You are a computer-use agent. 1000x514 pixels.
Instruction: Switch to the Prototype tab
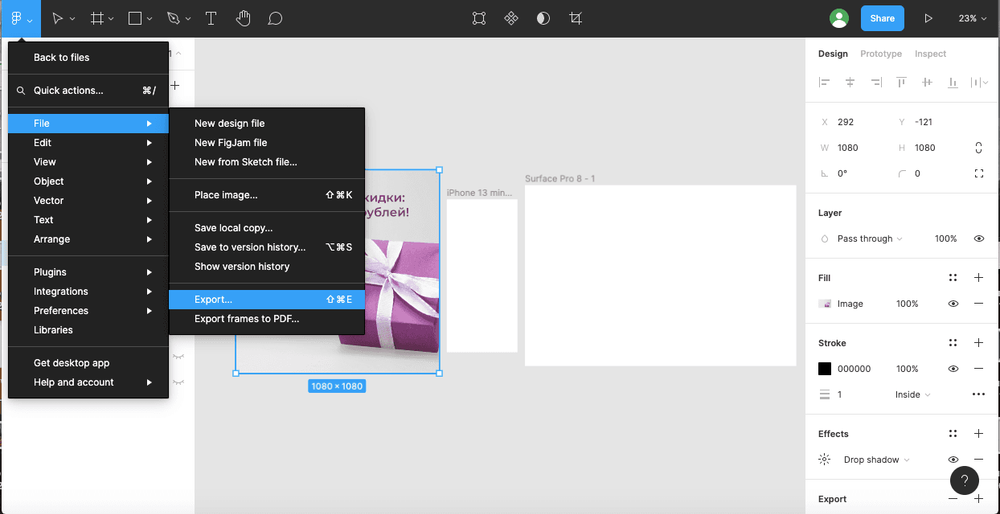tap(880, 54)
